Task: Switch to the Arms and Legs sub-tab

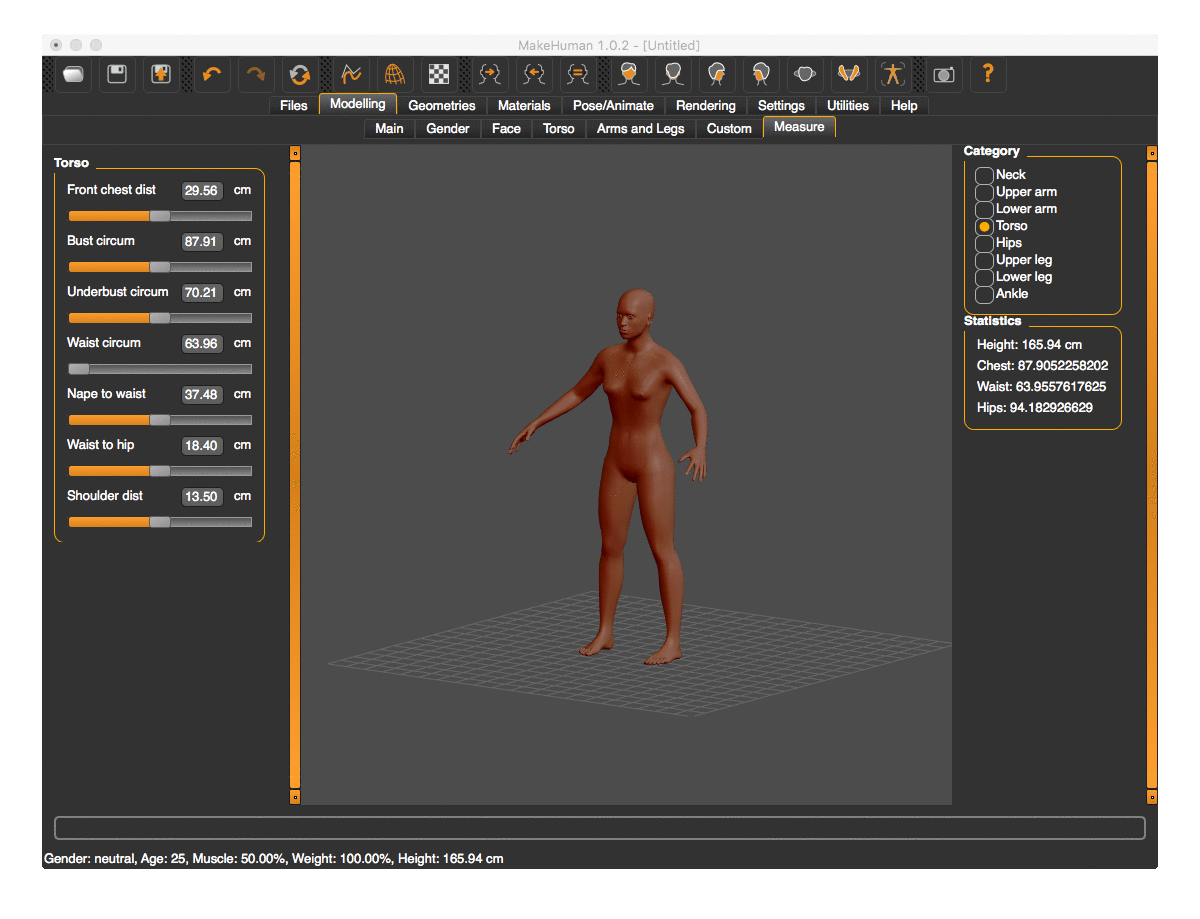Action: click(640, 128)
